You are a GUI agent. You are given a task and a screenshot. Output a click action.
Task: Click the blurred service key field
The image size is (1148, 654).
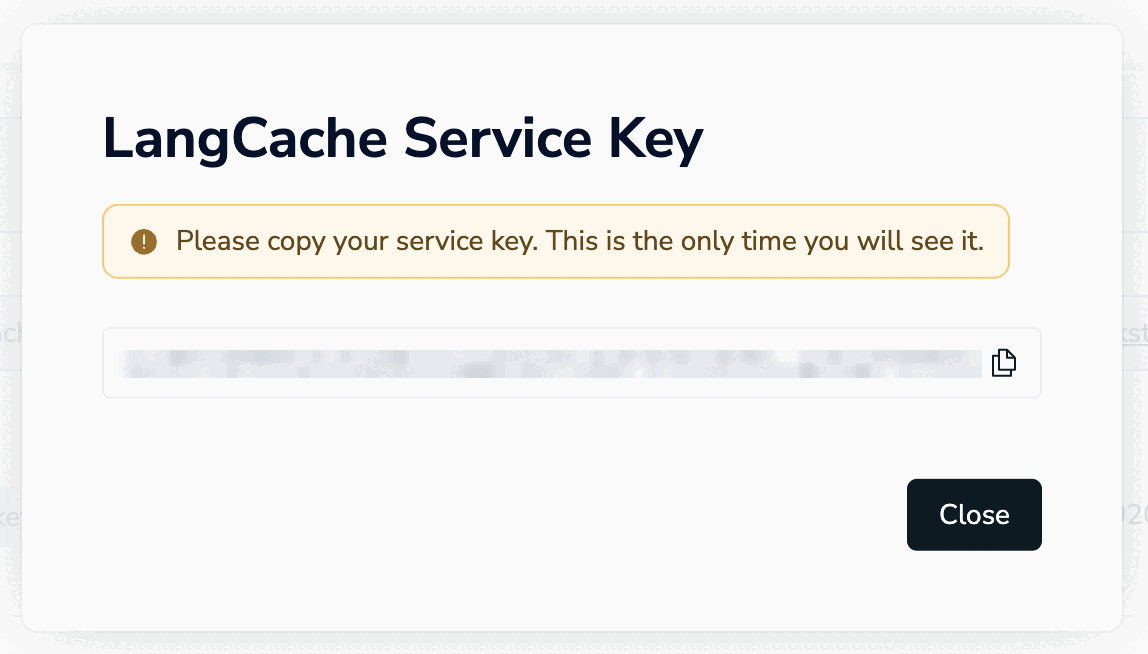coord(550,363)
